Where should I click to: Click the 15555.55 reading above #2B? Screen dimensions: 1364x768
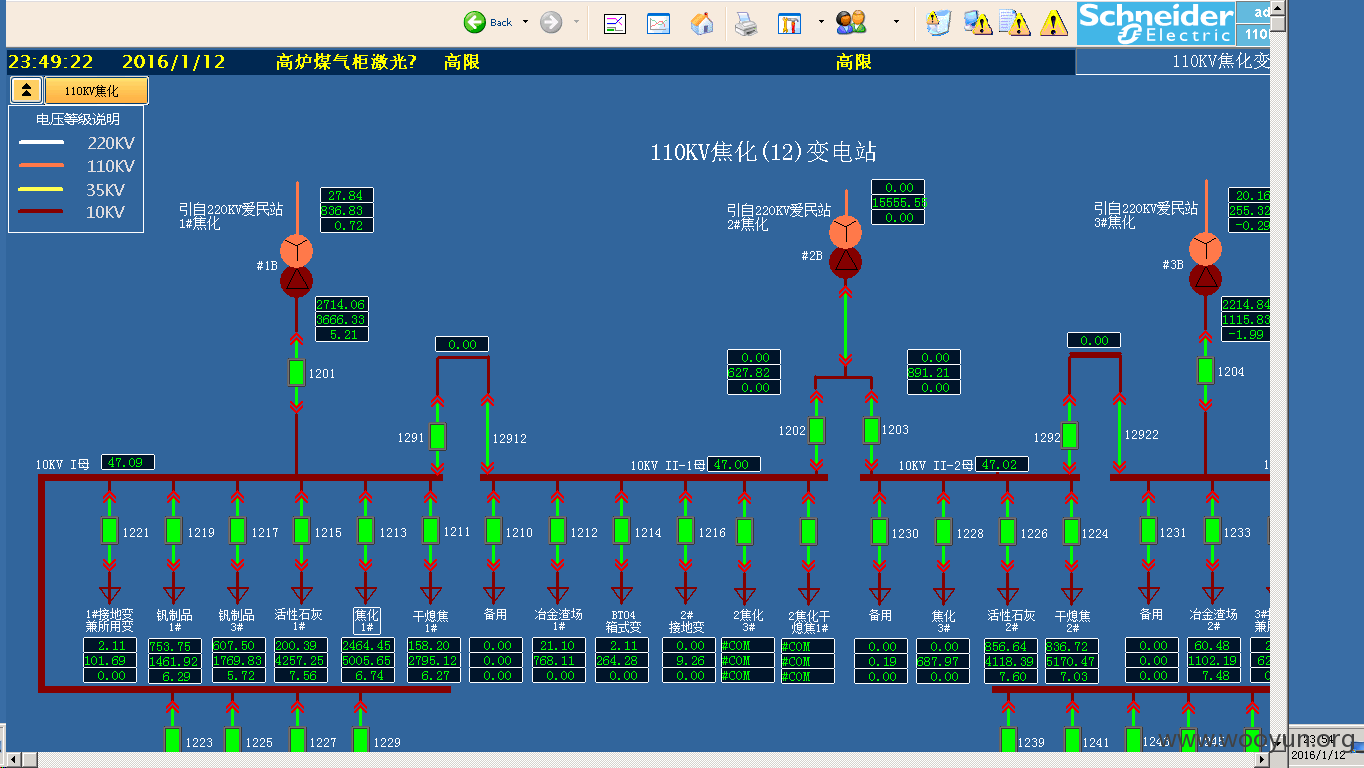click(x=898, y=202)
